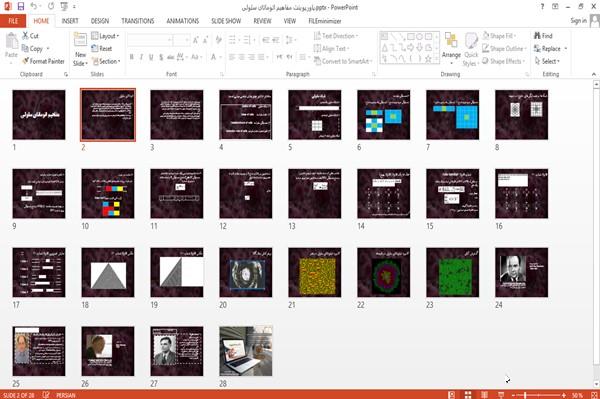Start Slide Show icon in status bar
This screenshot has width=600, height=399.
501,395
